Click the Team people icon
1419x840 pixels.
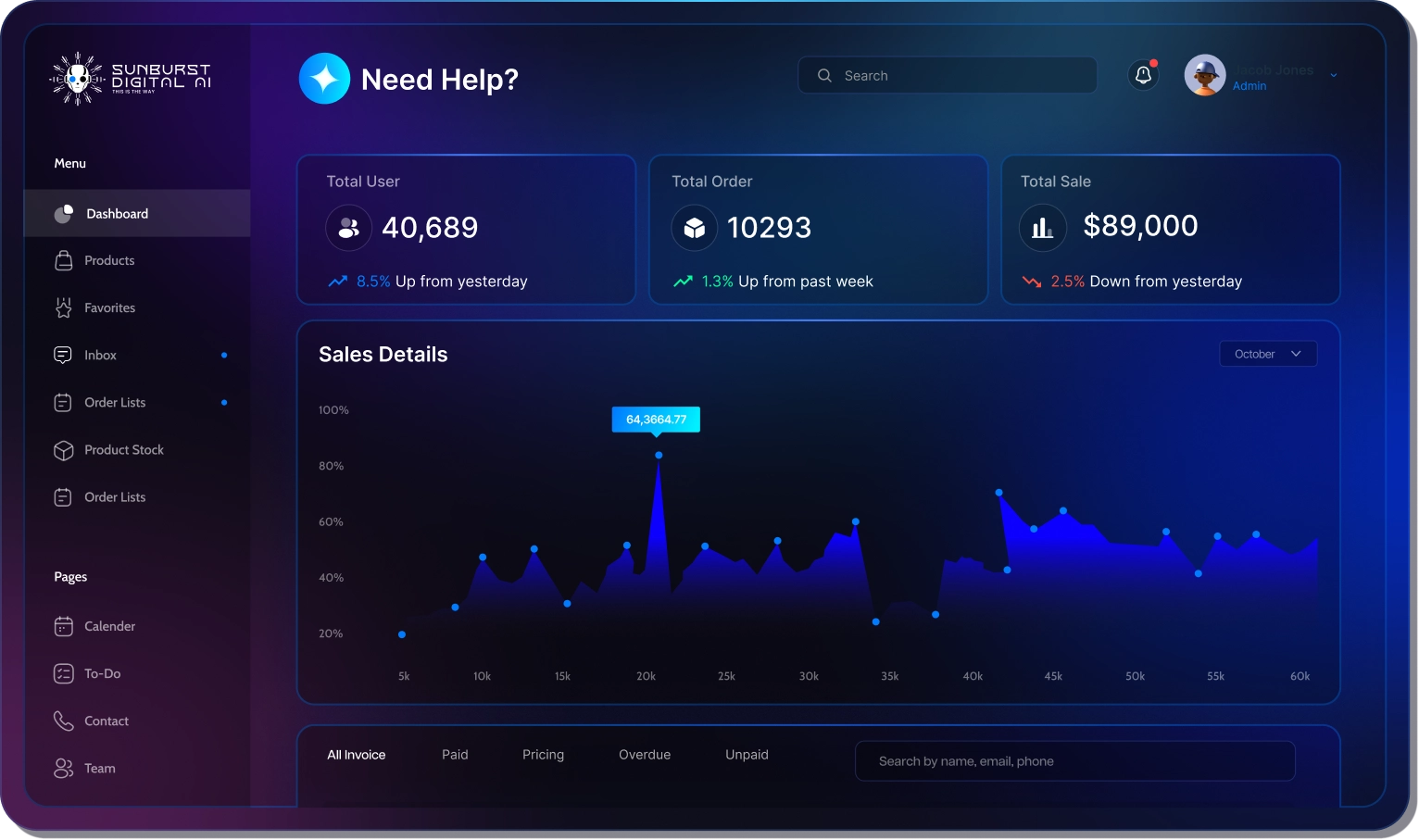pyautogui.click(x=63, y=769)
